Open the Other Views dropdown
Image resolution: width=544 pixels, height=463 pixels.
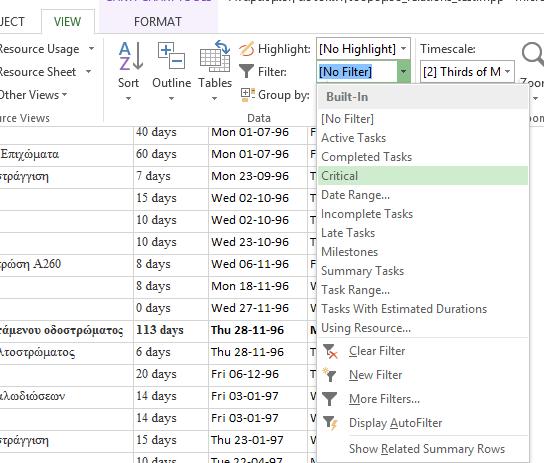[x=33, y=95]
